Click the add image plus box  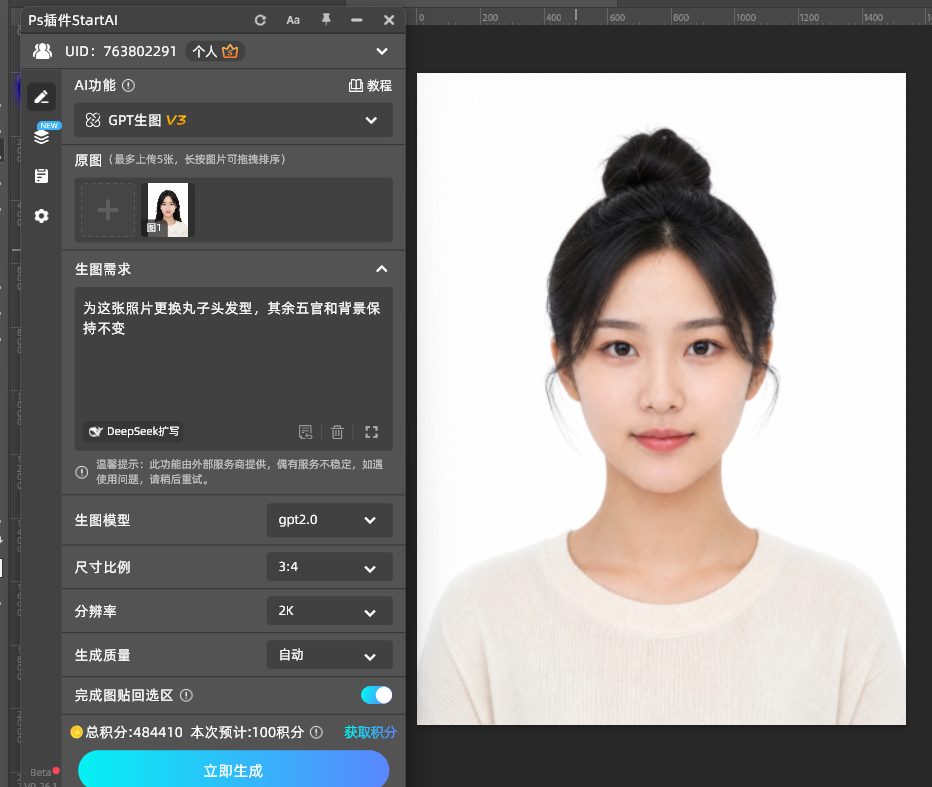pos(108,210)
